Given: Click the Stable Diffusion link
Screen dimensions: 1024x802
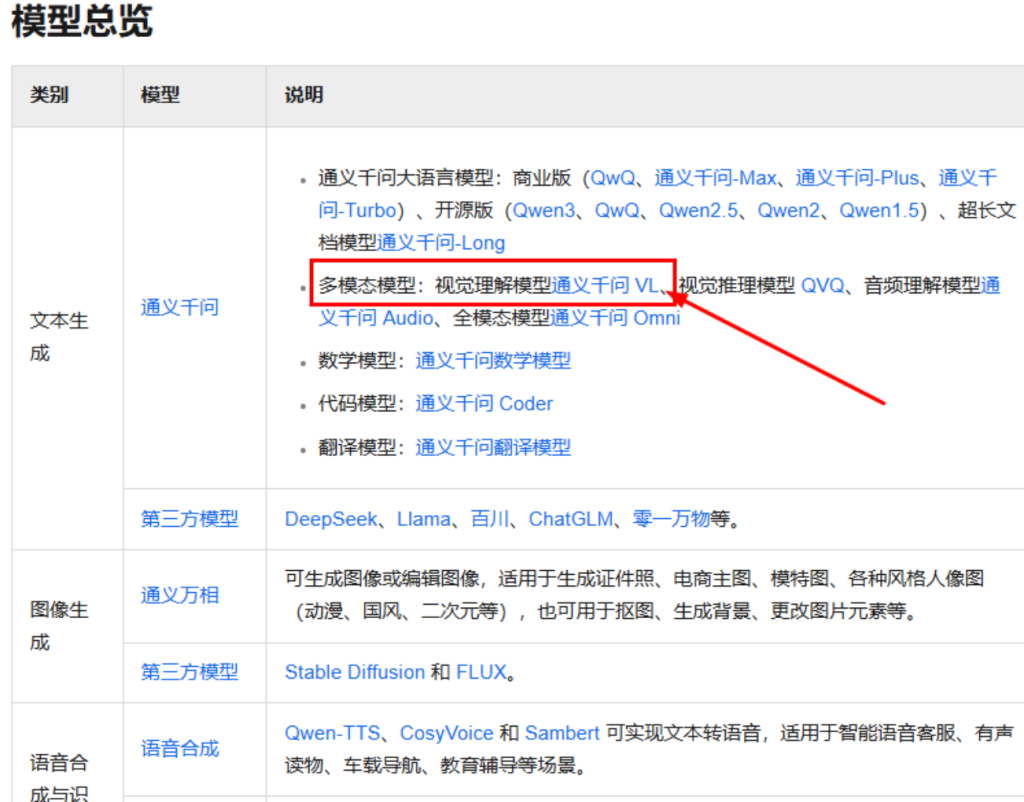Looking at the screenshot, I should [354, 672].
